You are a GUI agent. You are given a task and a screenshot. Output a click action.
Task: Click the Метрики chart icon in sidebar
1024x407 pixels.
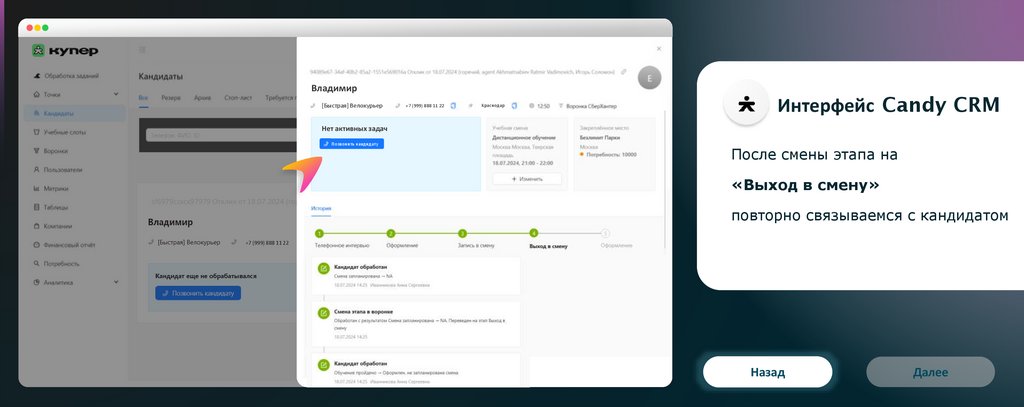(x=37, y=189)
